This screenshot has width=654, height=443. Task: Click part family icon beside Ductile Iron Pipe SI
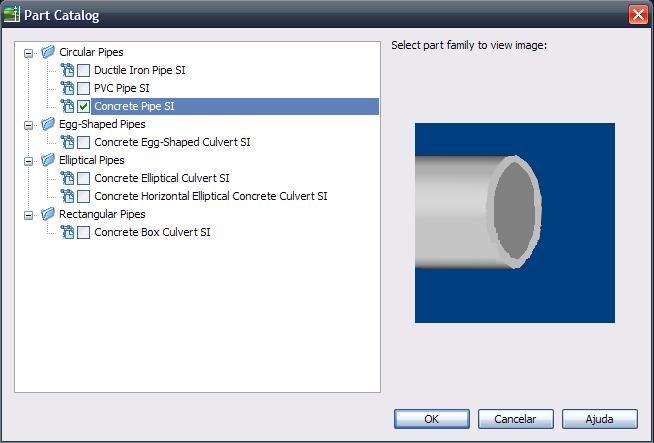point(67,70)
